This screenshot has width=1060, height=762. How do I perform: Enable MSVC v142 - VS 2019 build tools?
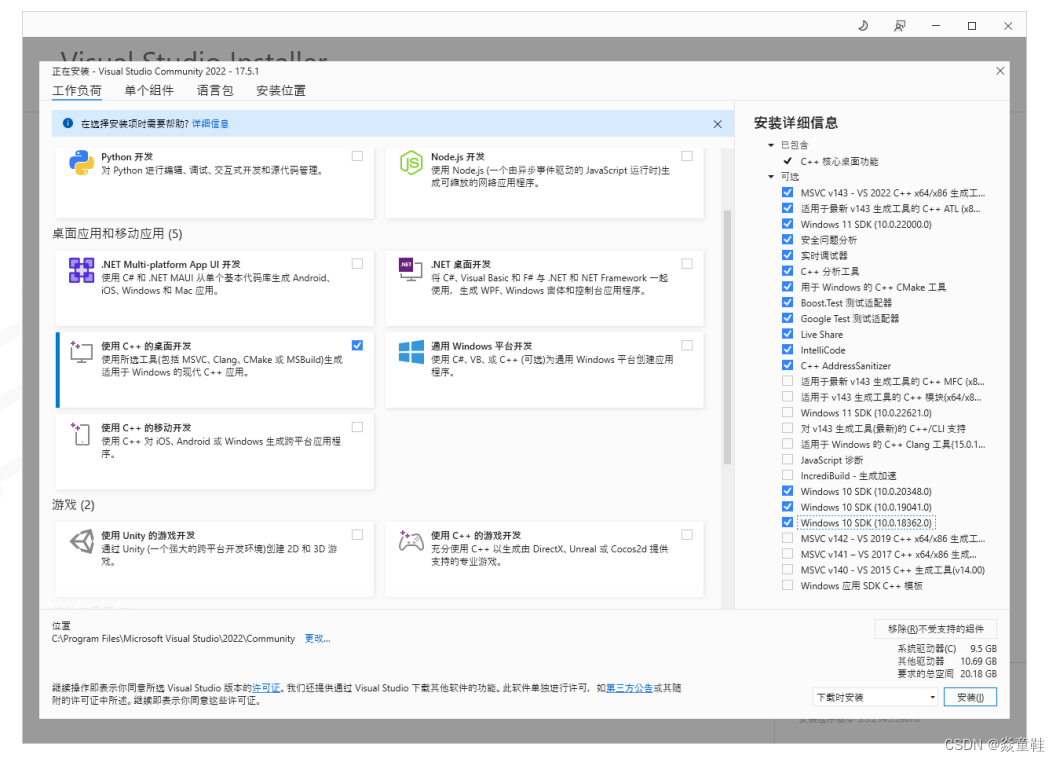pyautogui.click(x=788, y=538)
